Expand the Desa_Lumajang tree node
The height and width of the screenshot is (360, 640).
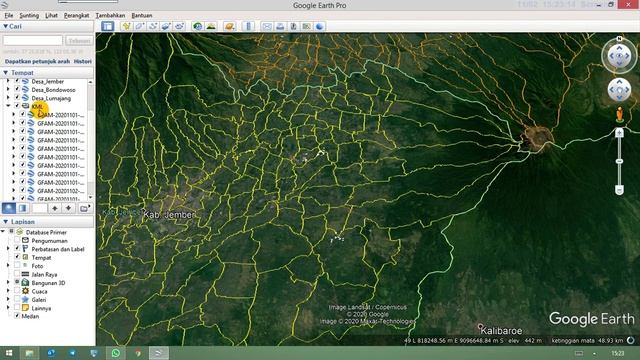(x=8, y=98)
